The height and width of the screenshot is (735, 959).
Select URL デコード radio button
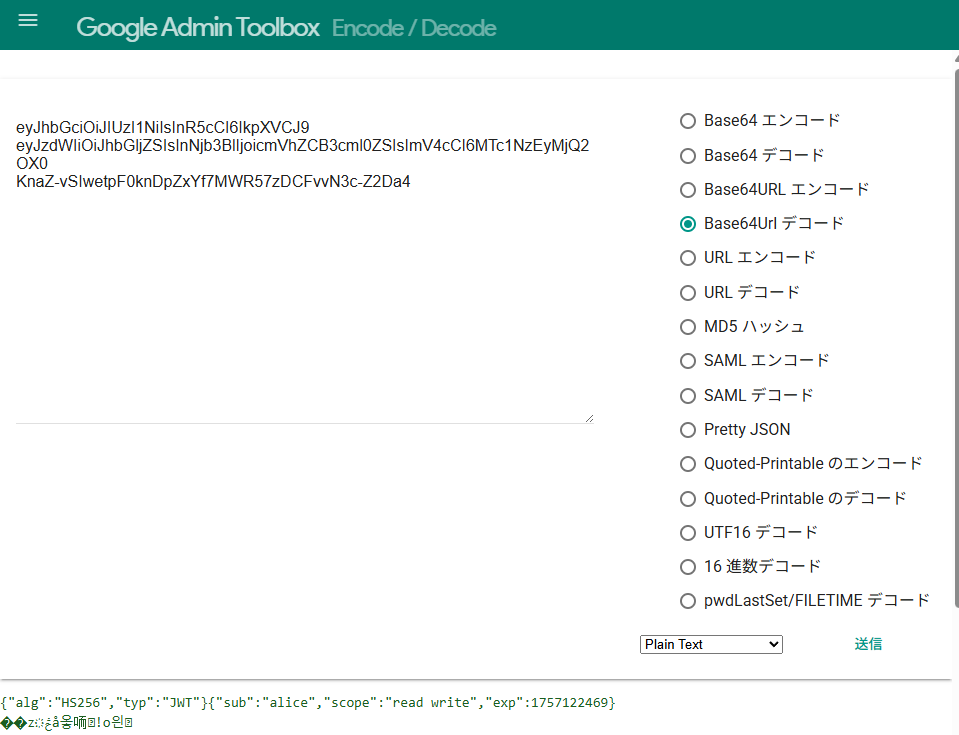(x=688, y=293)
